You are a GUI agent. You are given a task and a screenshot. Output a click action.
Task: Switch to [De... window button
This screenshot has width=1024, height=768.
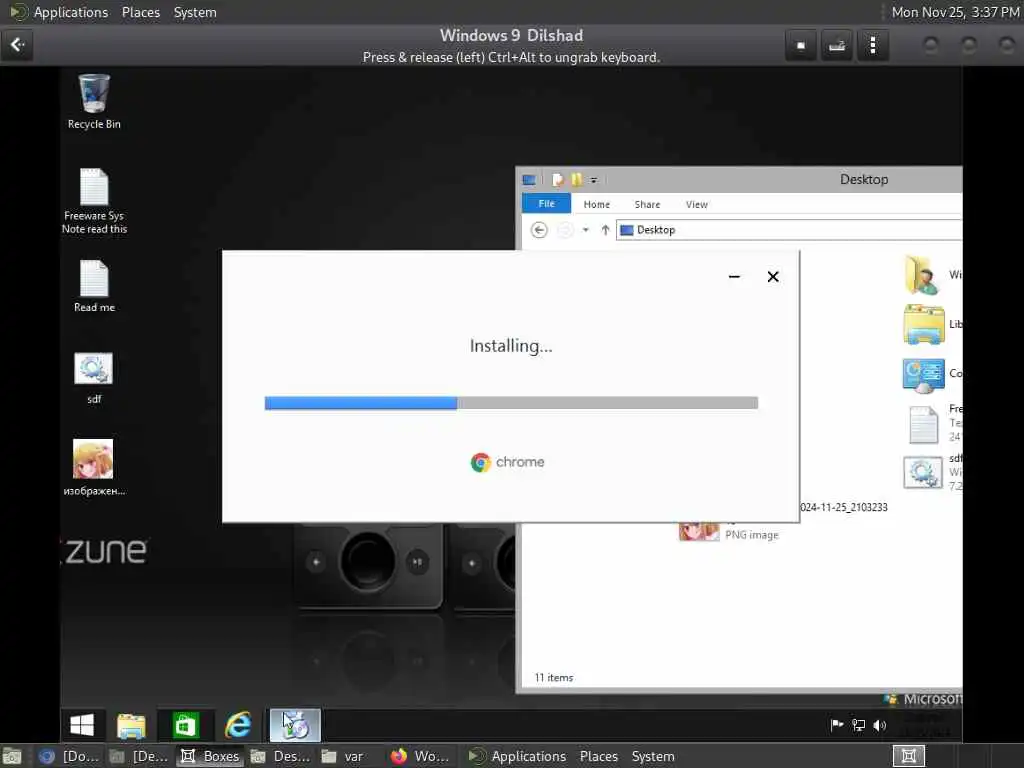139,756
